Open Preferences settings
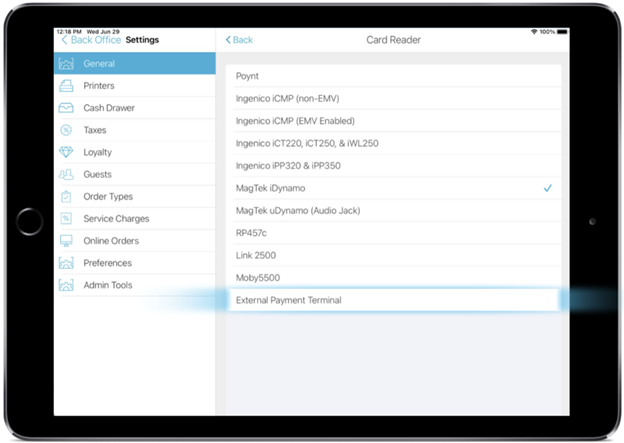The height and width of the screenshot is (443, 624). tap(135, 263)
